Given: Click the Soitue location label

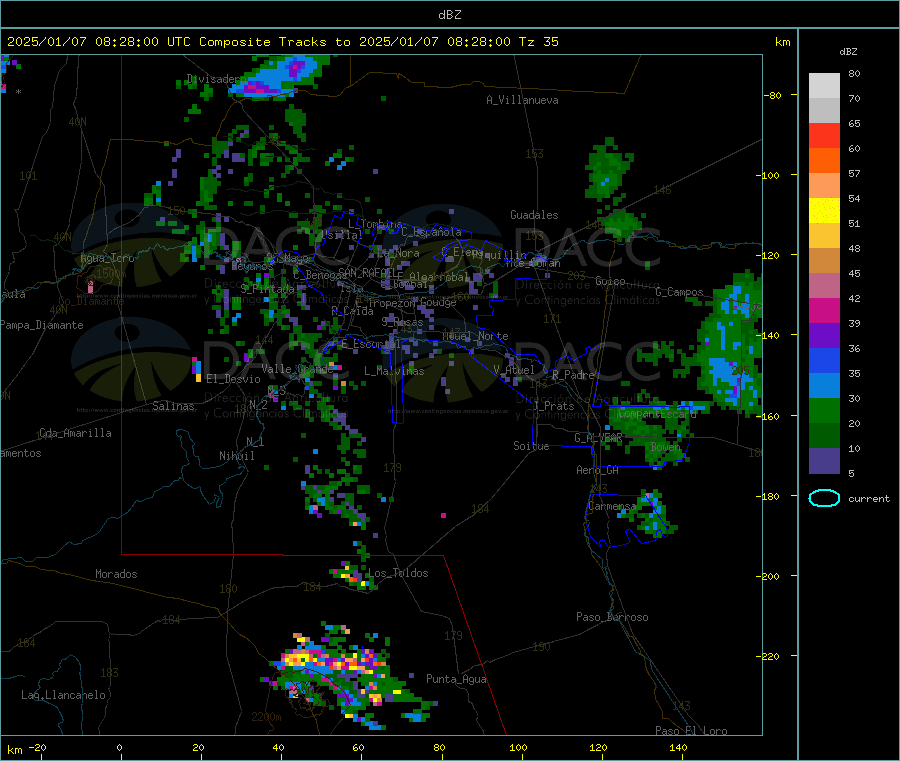Looking at the screenshot, I should point(531,445).
